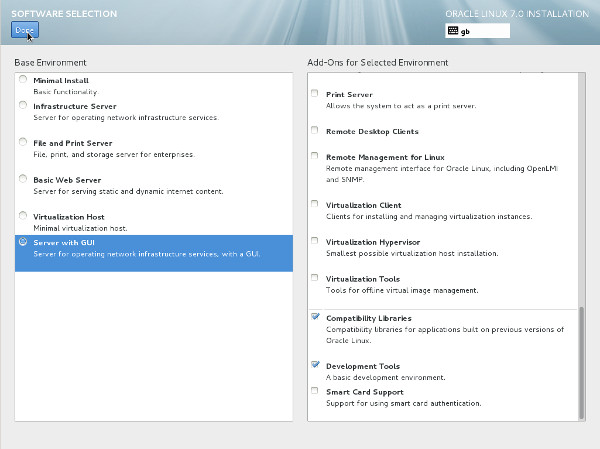Select Virtualization Host radio button
Screen dimensions: 600x449
point(23,216)
